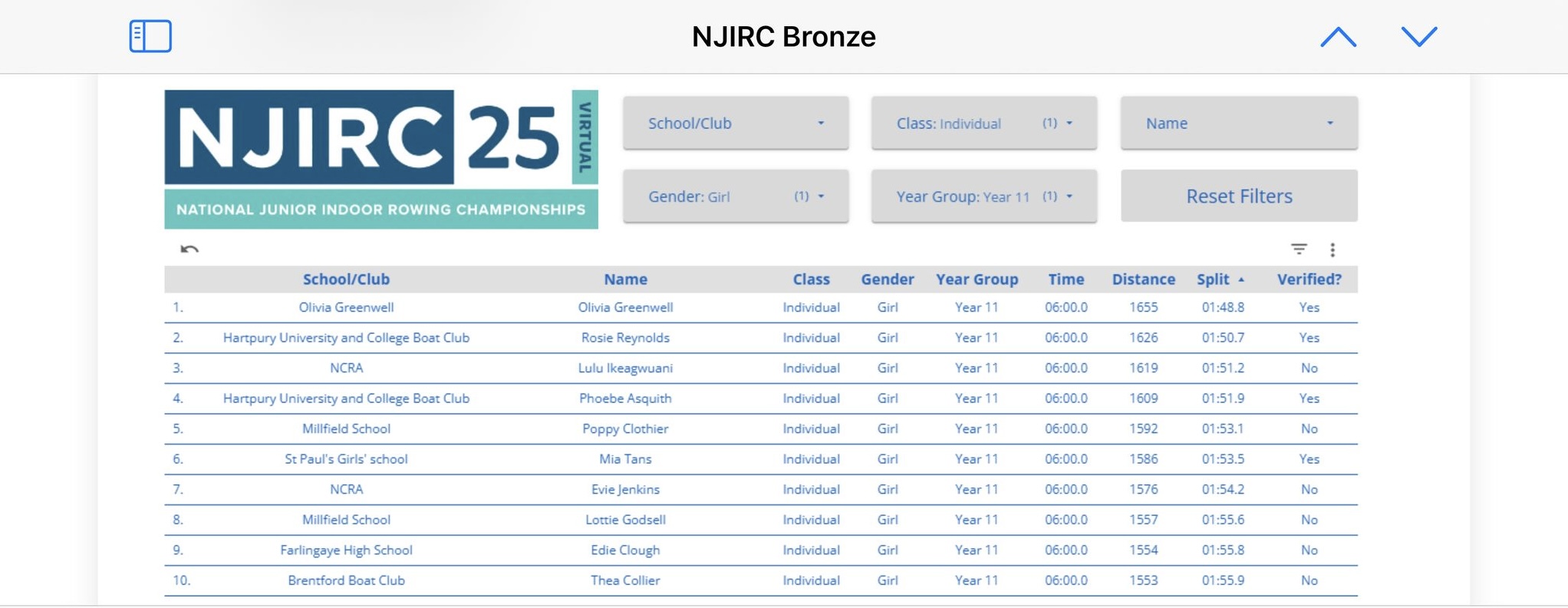Click St Paul's Girls' school cell
The height and width of the screenshot is (608, 1568).
[346, 459]
